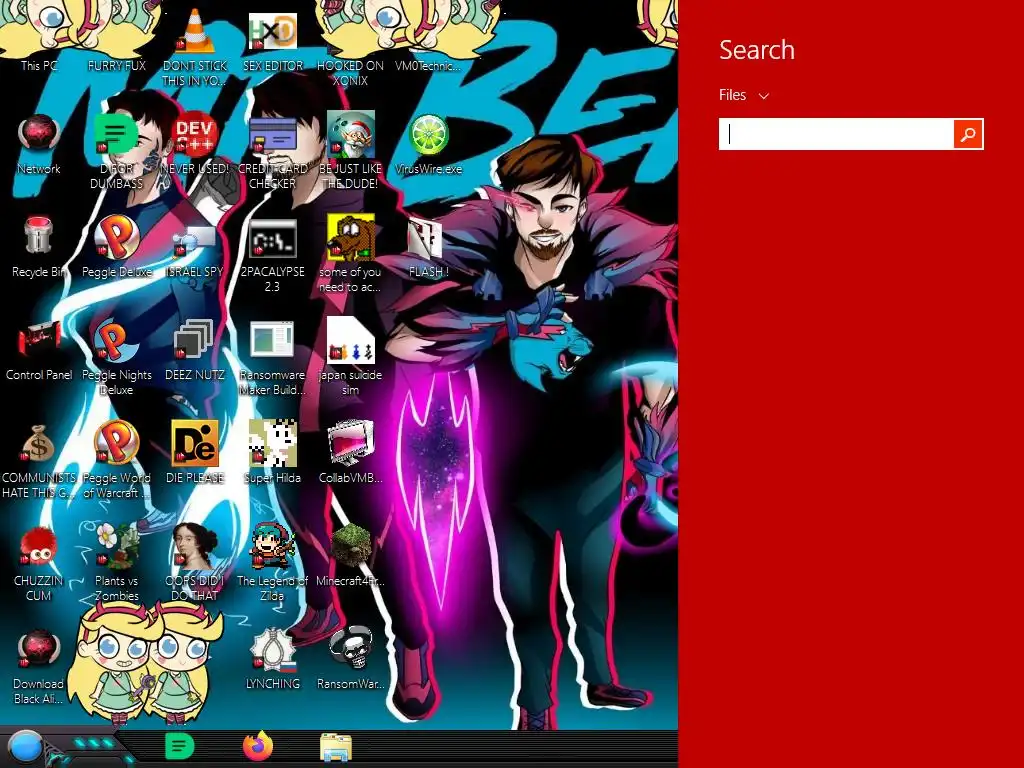Select OOPS DID I DO THAT icon
1024x768 pixels.
195,562
